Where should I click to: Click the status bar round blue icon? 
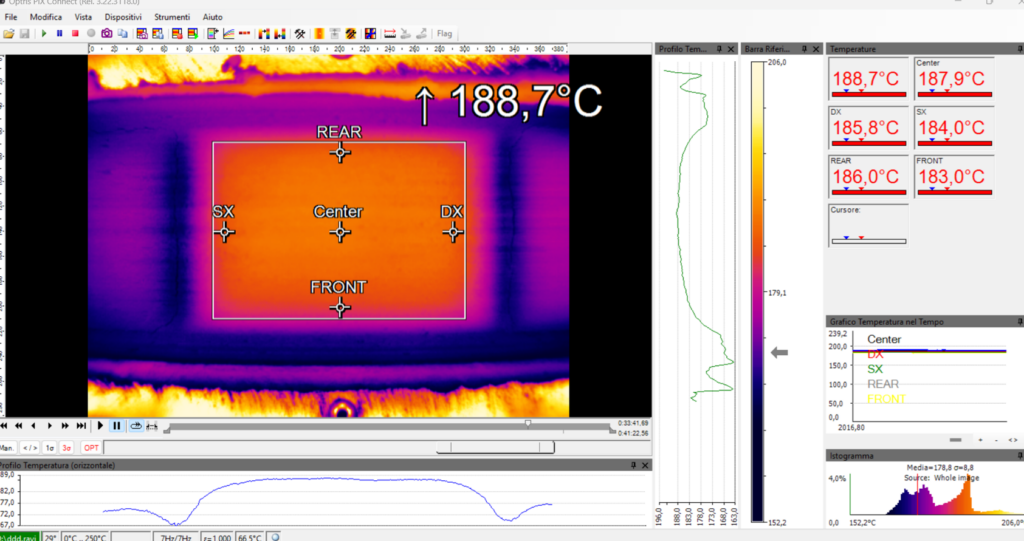[276, 537]
